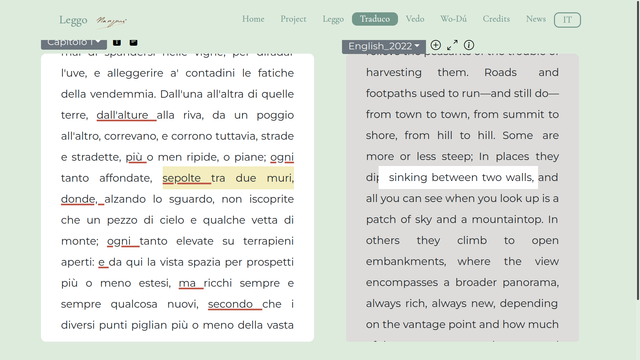
Task: Open the News page link
Action: [536, 19]
